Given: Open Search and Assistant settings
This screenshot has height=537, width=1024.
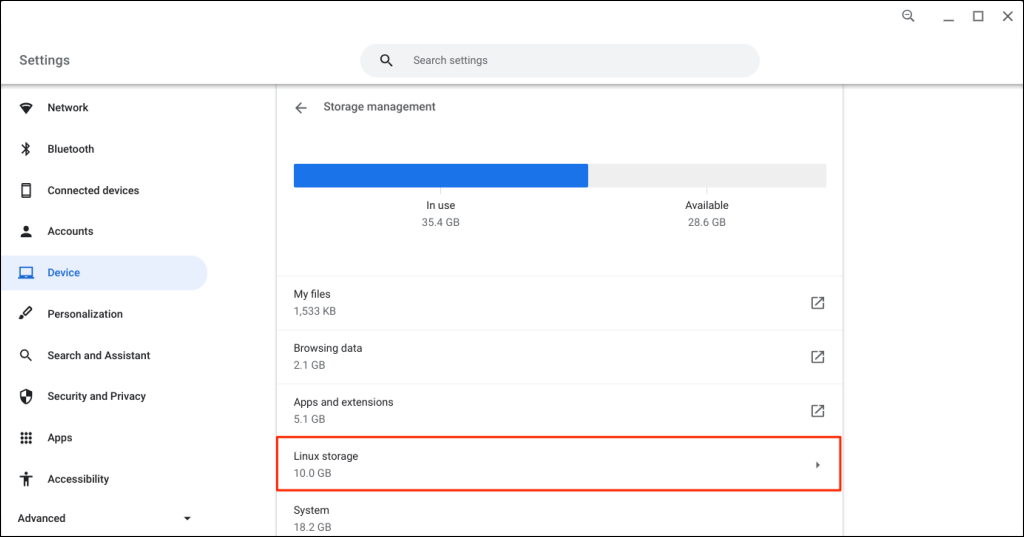Looking at the screenshot, I should pyautogui.click(x=98, y=355).
